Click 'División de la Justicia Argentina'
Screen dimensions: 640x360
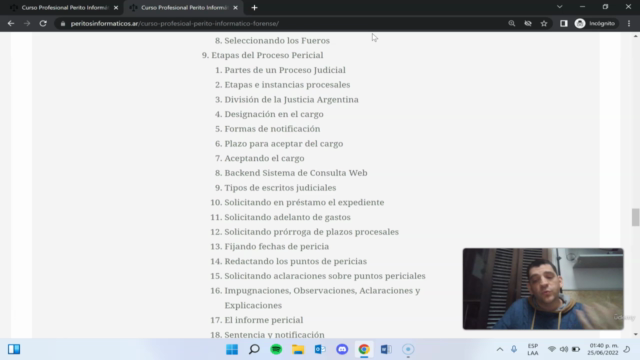coord(291,99)
